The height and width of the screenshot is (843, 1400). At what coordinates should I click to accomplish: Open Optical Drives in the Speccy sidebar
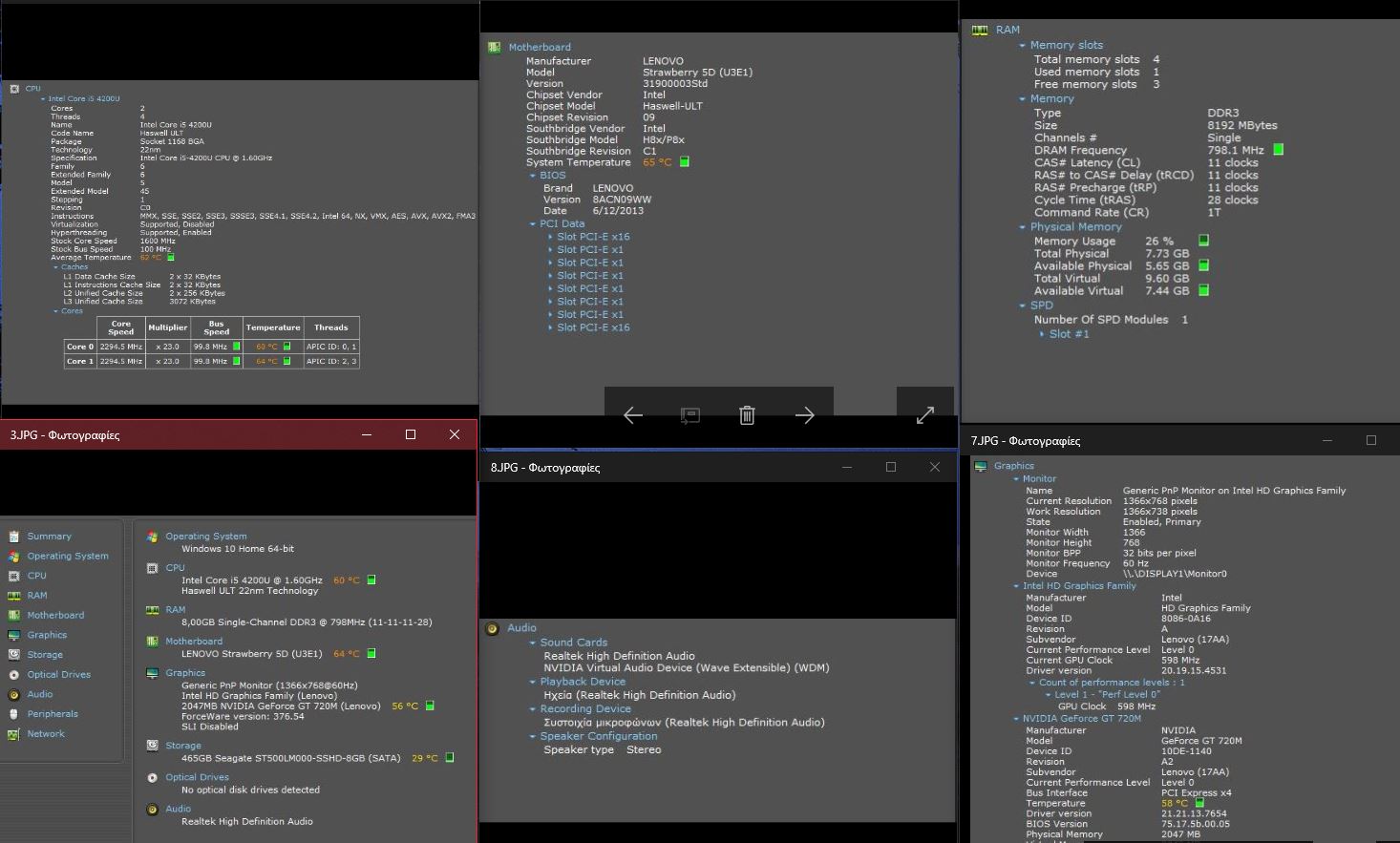(x=58, y=675)
